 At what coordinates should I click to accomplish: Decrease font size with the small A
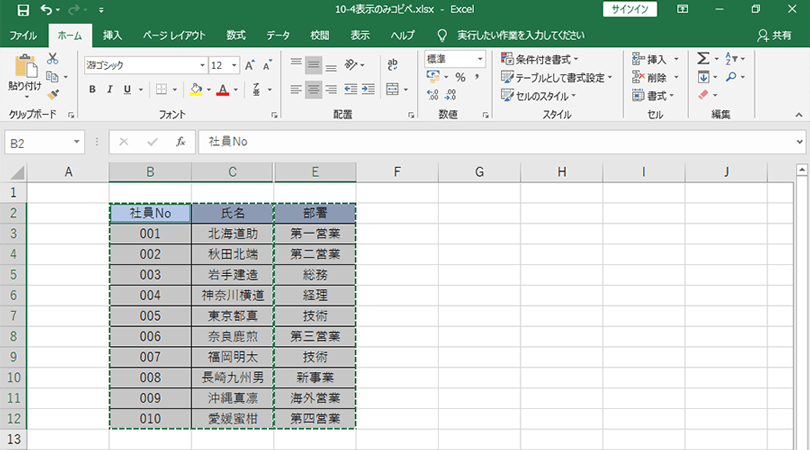click(267, 66)
